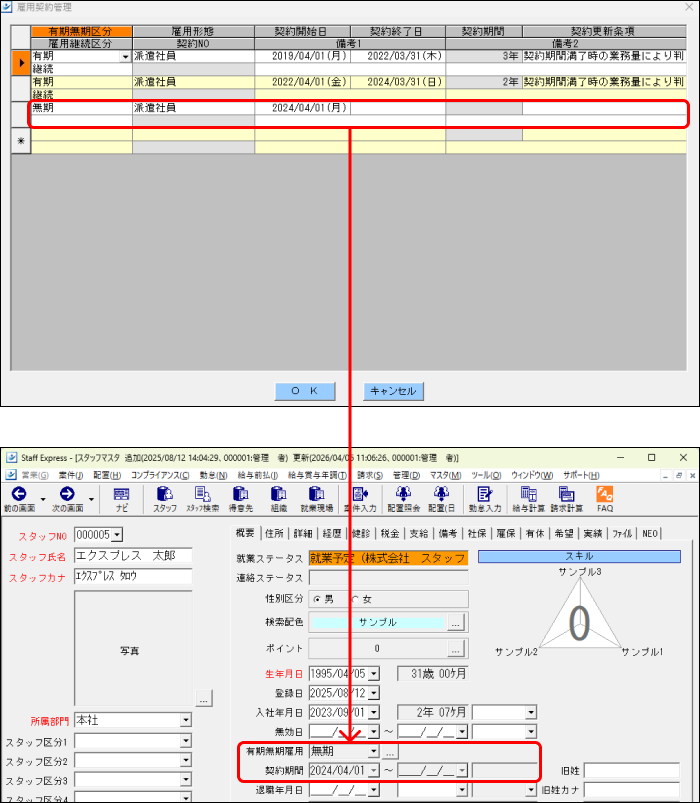700x803 pixels.
Task: Click the … button beside 検索配色
Action: coord(455,622)
